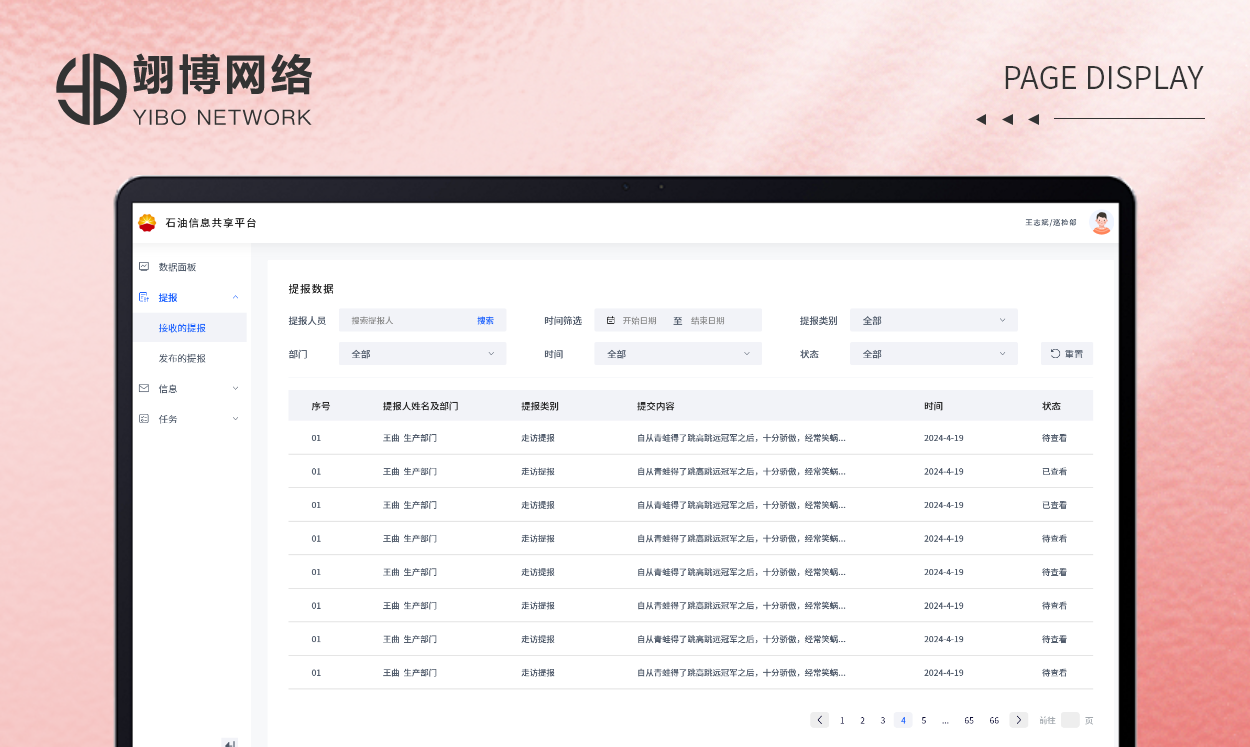The height and width of the screenshot is (747, 1250).
Task: Jump to page 5 in pagination
Action: pyautogui.click(x=923, y=720)
